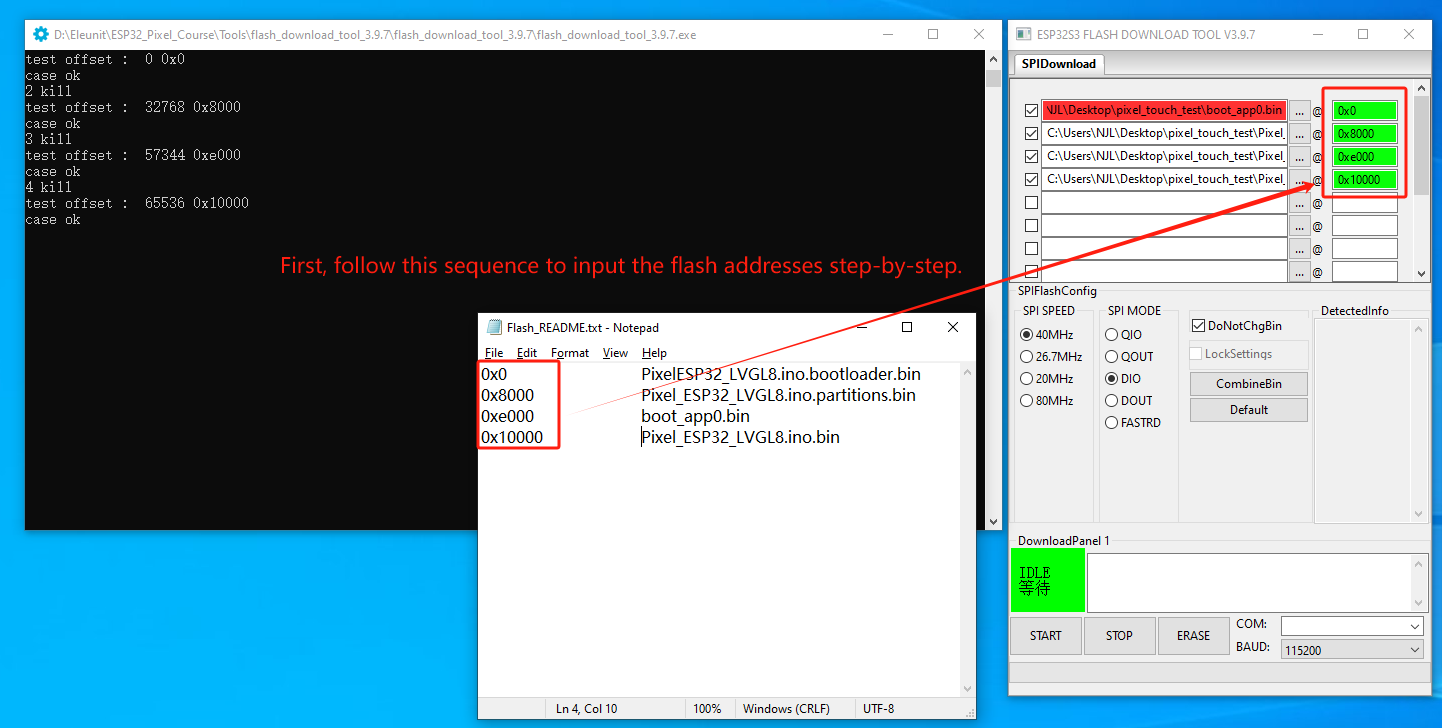Screen dimensions: 1442x728
Task: Click 'test offset : 65536 0x10000' console line
Action: pyautogui.click(x=137, y=203)
